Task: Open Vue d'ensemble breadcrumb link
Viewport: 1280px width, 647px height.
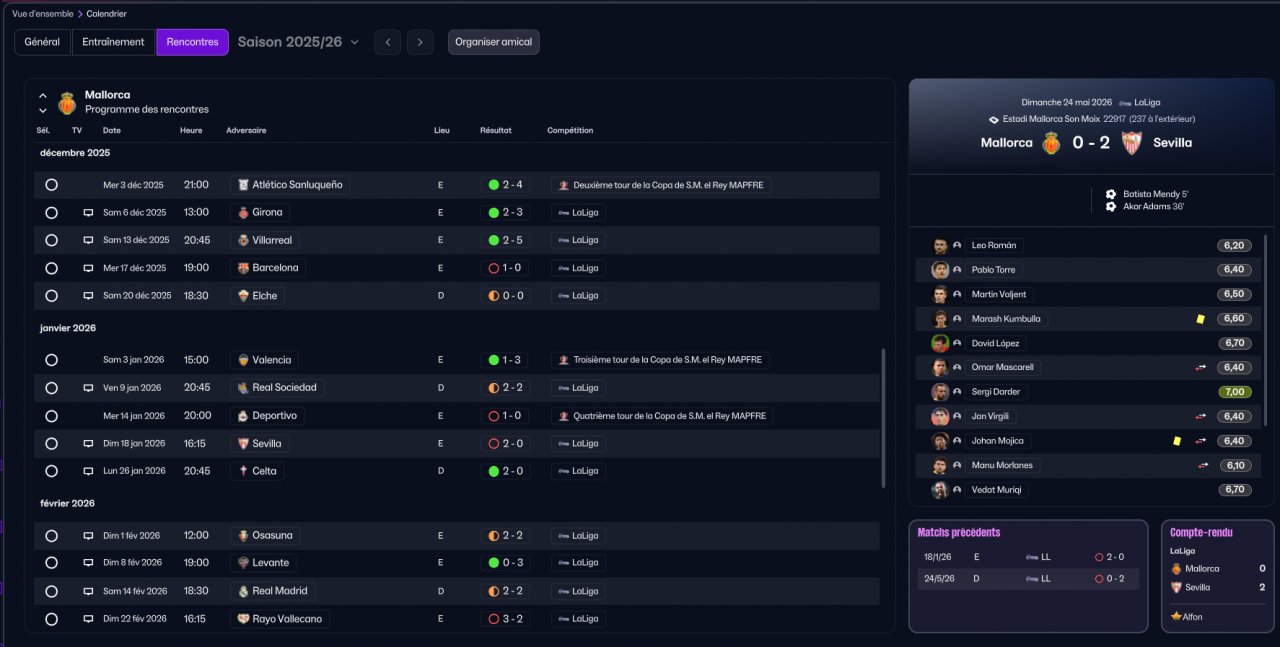Action: (x=42, y=14)
